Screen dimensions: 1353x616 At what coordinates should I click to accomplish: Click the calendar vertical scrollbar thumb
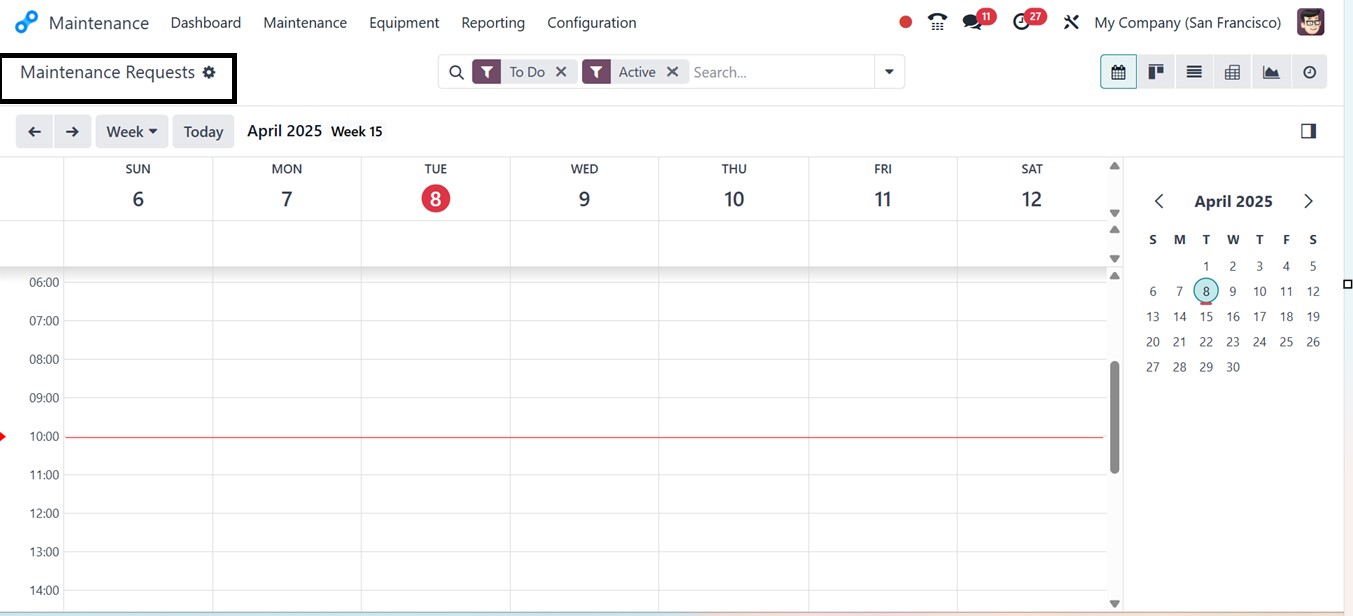1114,416
